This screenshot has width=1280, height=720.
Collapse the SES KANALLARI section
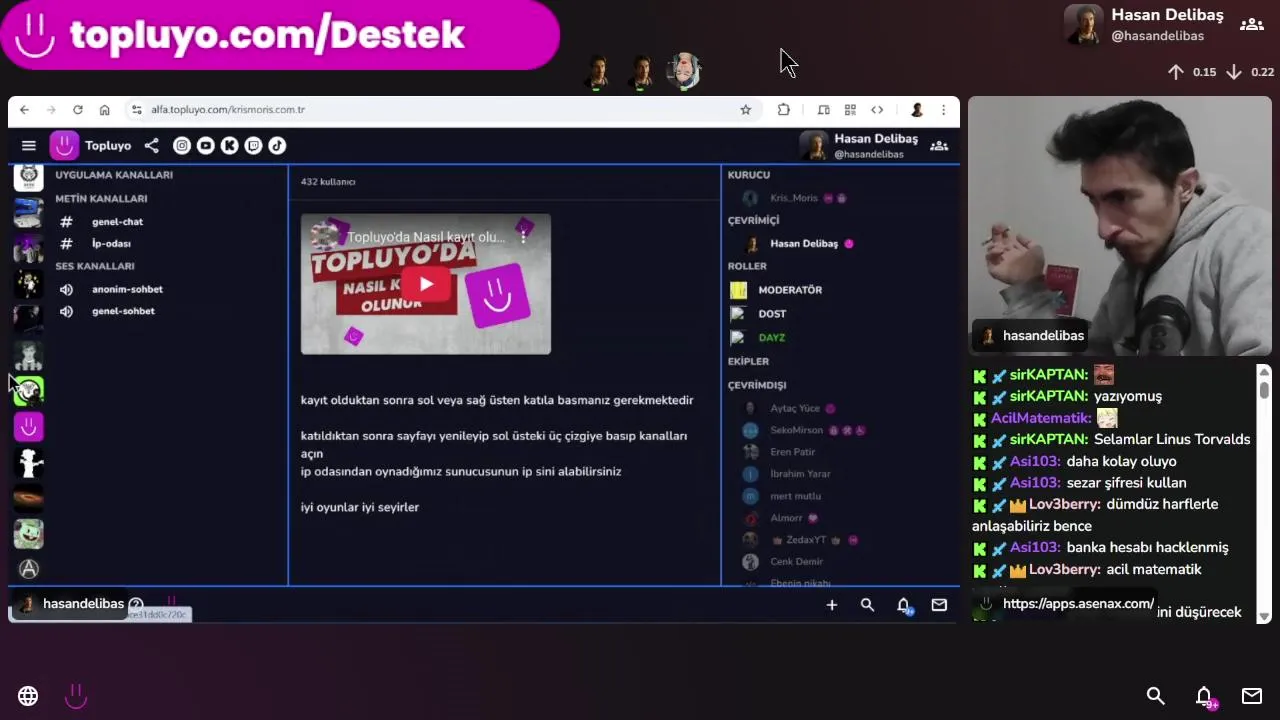[x=95, y=266]
